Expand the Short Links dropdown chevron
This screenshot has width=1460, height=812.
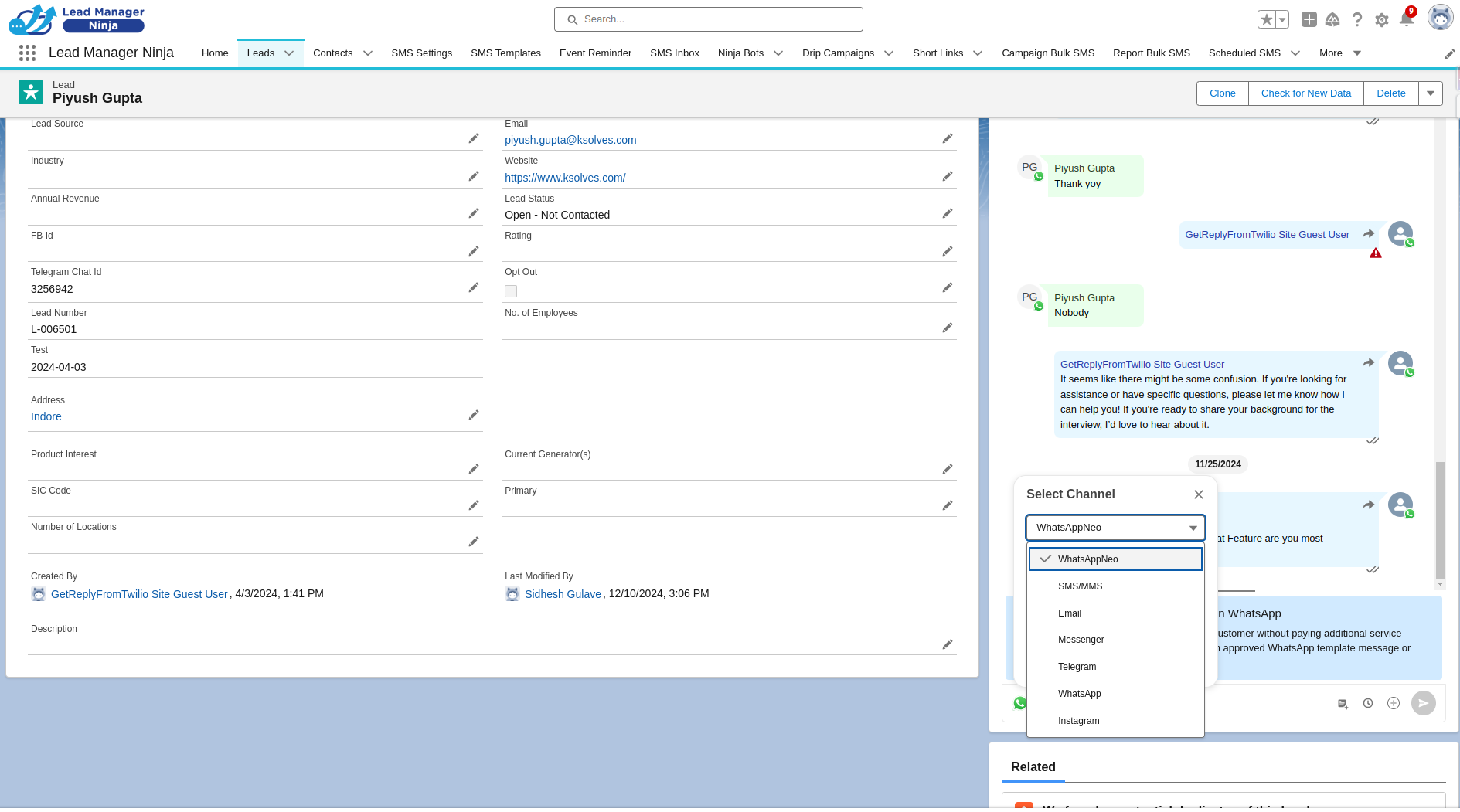[978, 53]
